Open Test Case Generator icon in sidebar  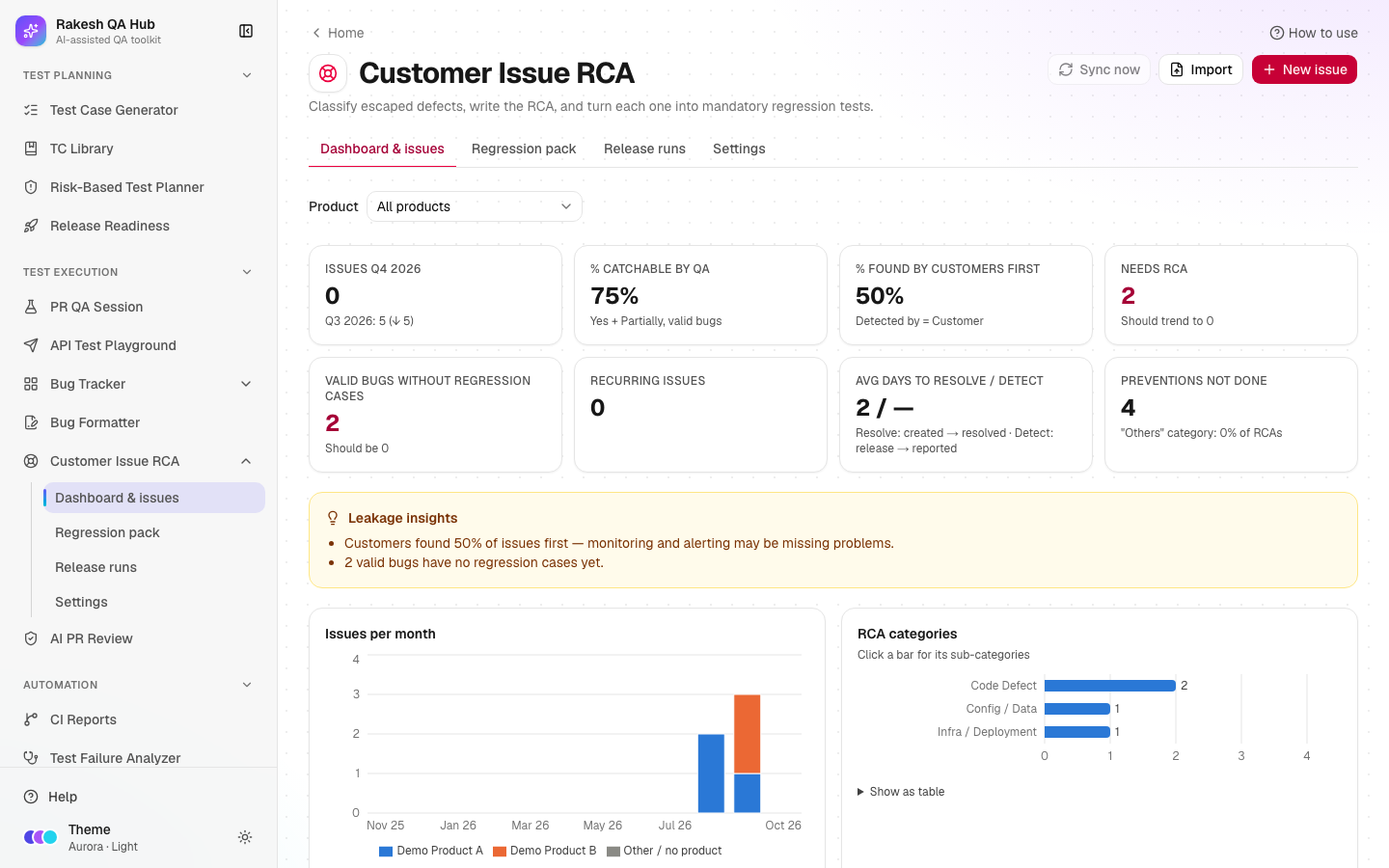click(x=31, y=110)
